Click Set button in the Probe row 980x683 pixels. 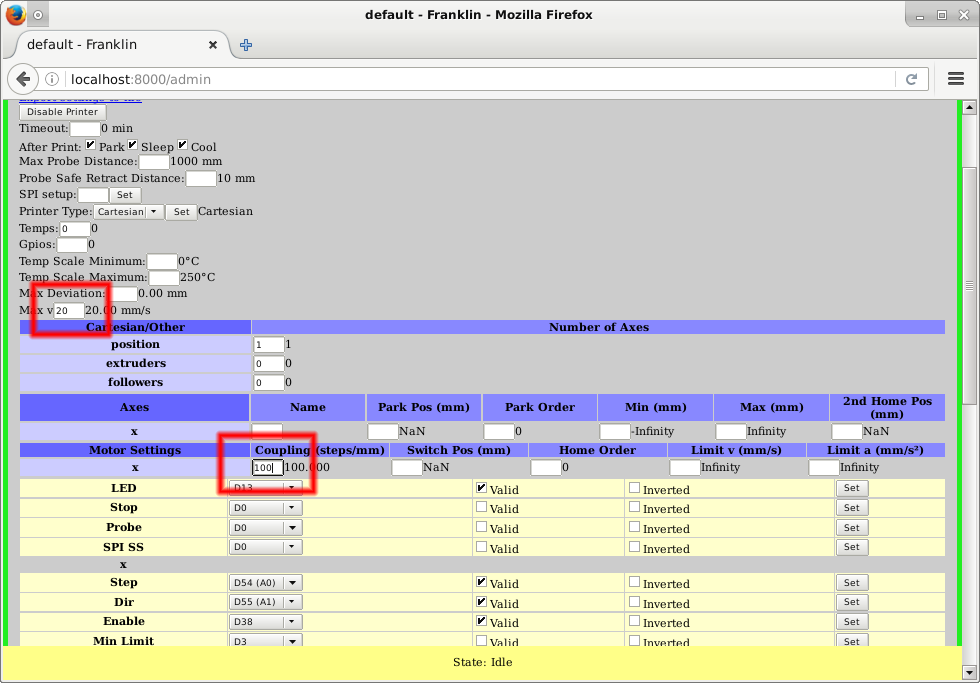click(851, 527)
